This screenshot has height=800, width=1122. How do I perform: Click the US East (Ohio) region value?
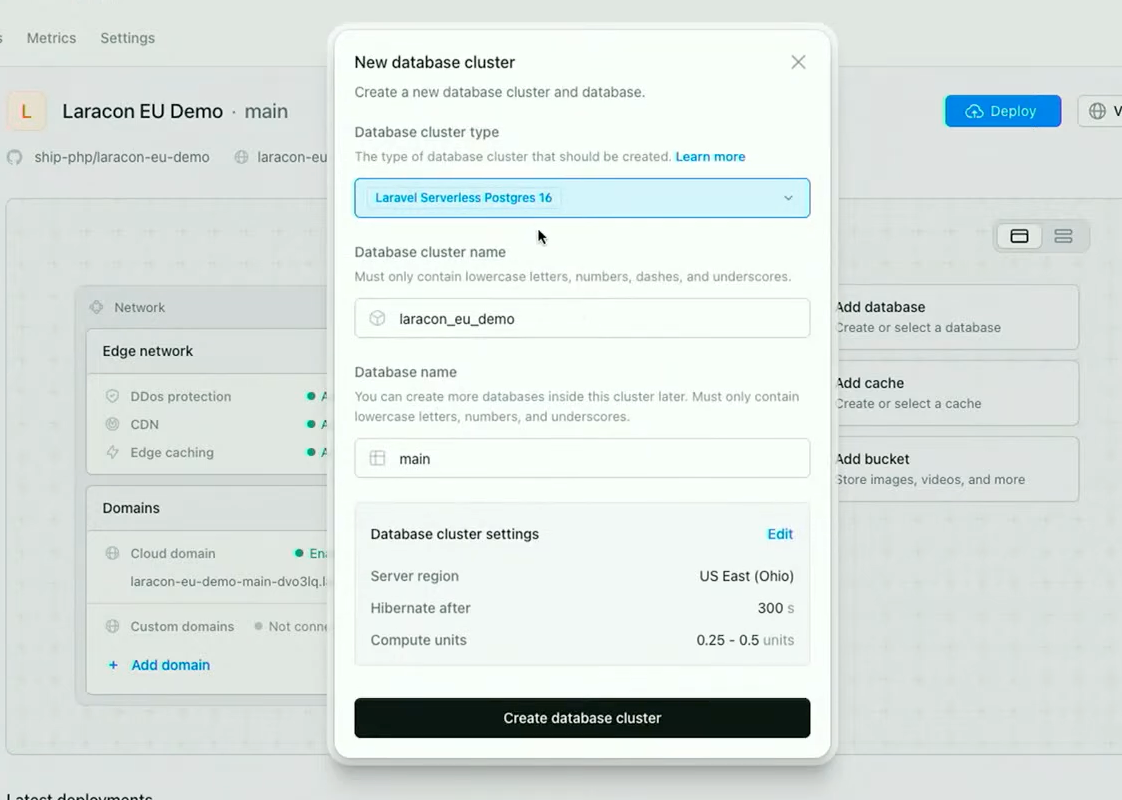click(746, 576)
